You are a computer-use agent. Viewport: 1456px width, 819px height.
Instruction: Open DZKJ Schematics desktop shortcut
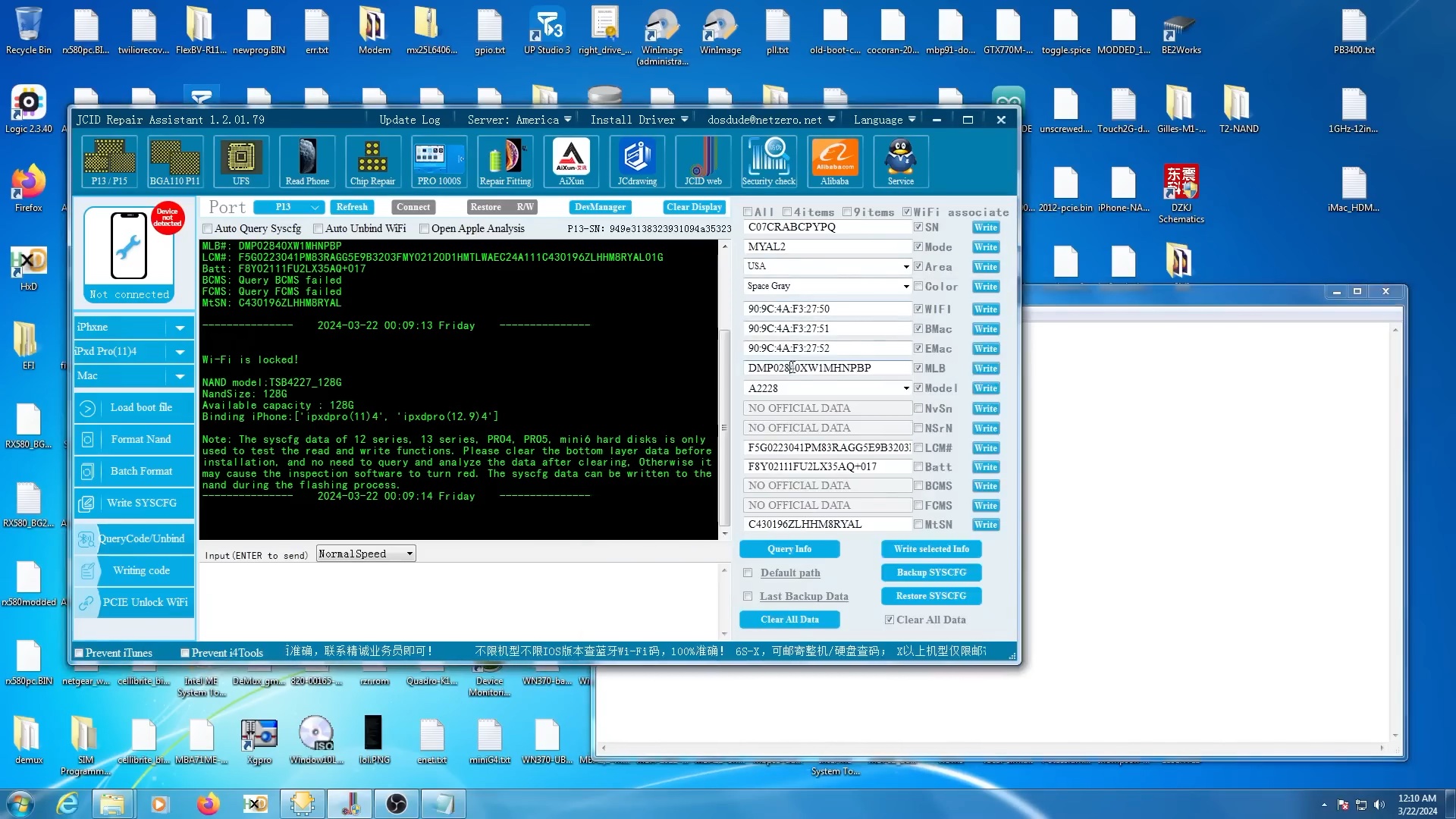[x=1181, y=194]
